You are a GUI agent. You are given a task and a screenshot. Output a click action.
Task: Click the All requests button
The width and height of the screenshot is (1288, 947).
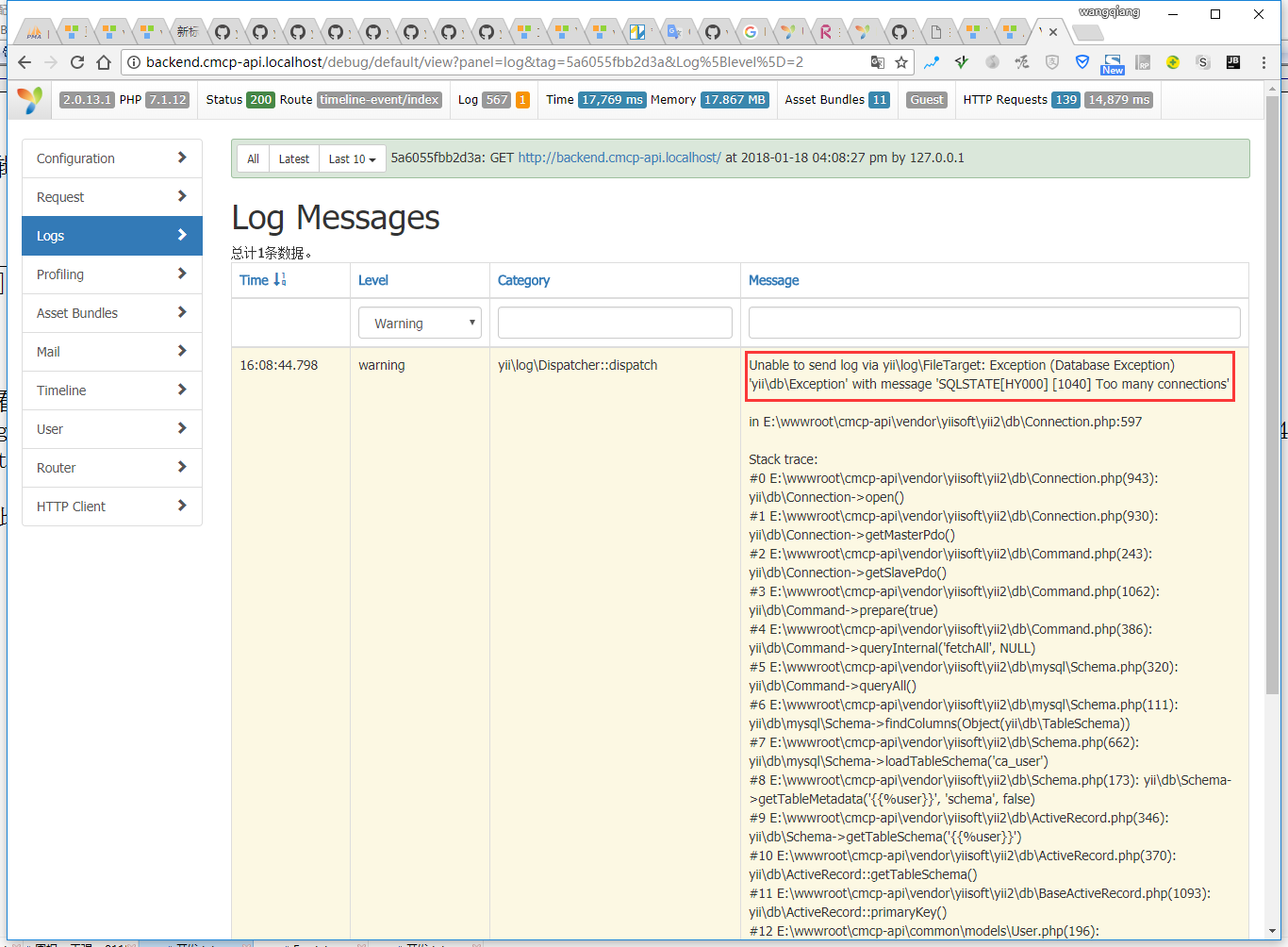coord(253,158)
